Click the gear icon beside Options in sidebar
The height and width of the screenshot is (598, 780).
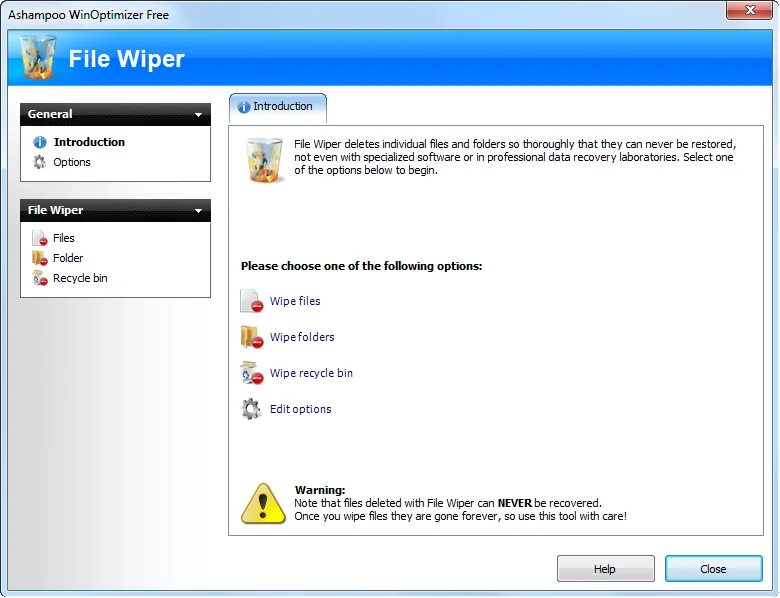point(39,162)
